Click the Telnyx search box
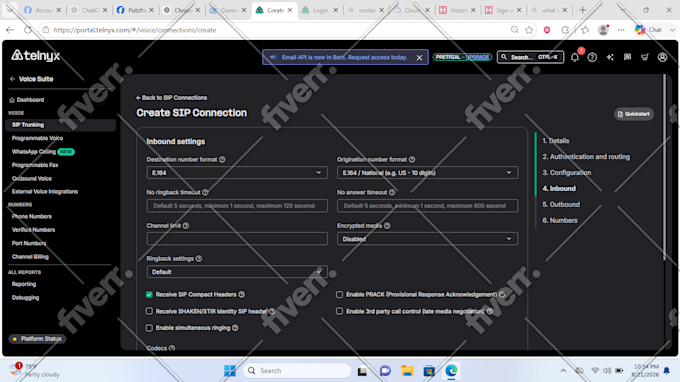680x382 pixels. (530, 57)
